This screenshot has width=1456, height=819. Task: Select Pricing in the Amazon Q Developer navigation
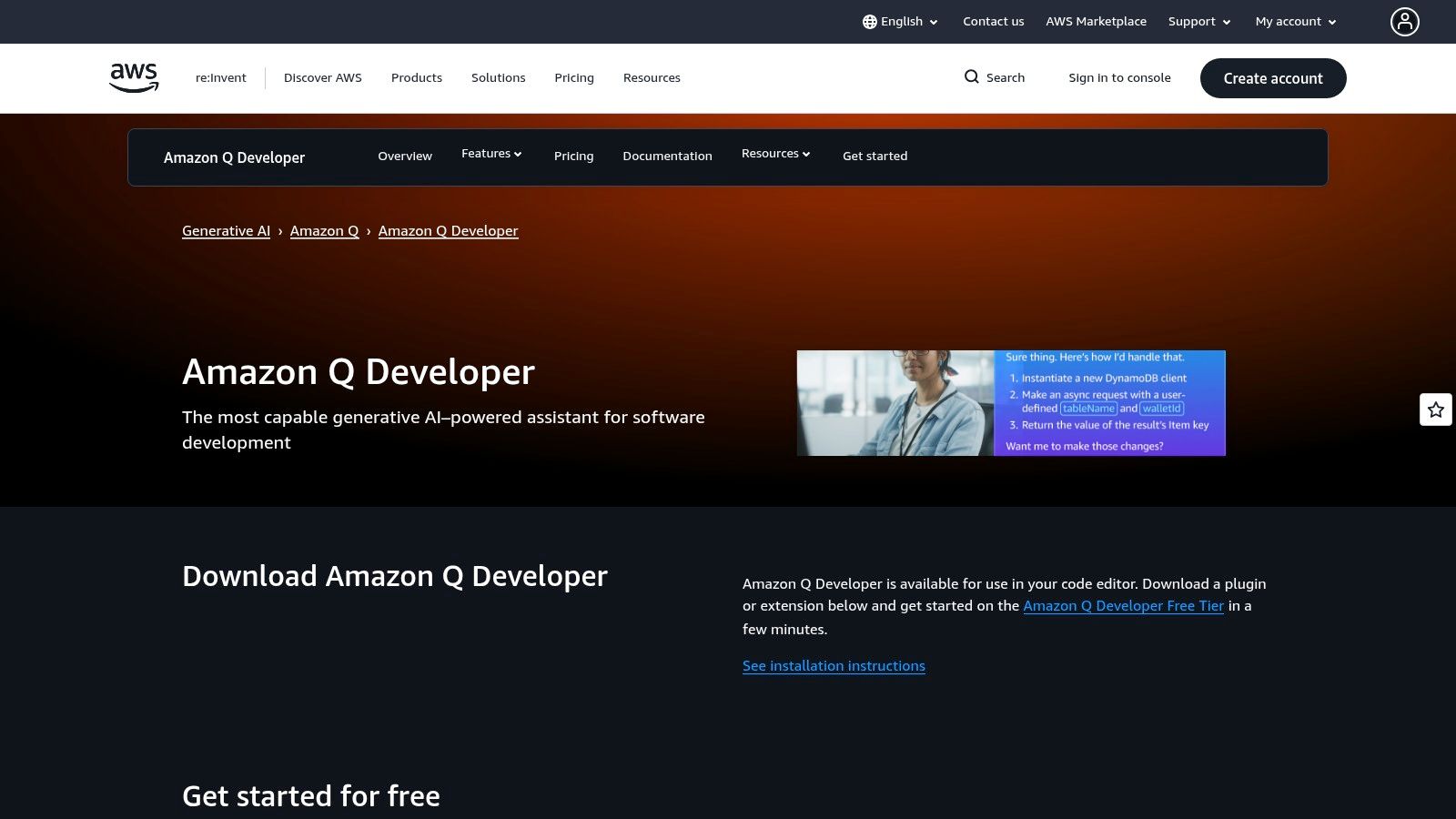pyautogui.click(x=573, y=156)
